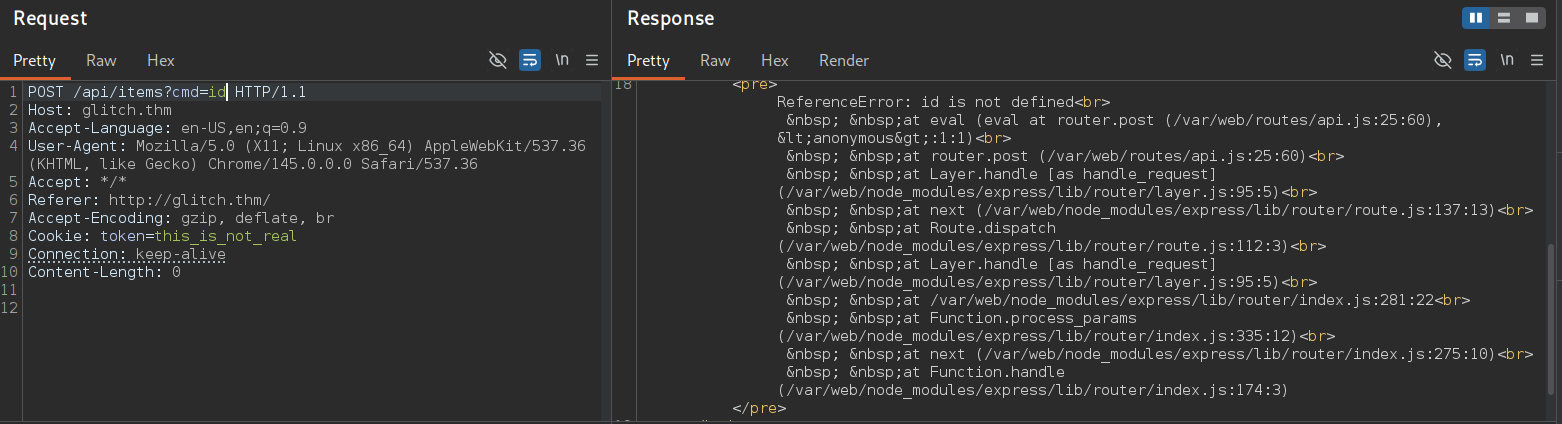Click the Cookie token value this_is_not_real

(x=225, y=236)
